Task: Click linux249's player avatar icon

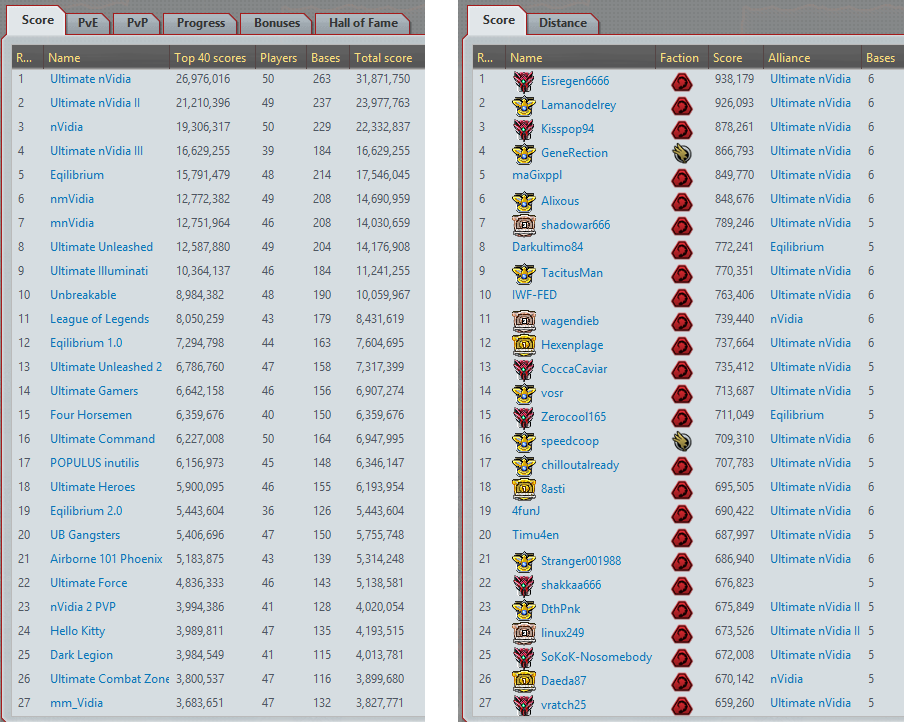Action: pyautogui.click(x=523, y=632)
